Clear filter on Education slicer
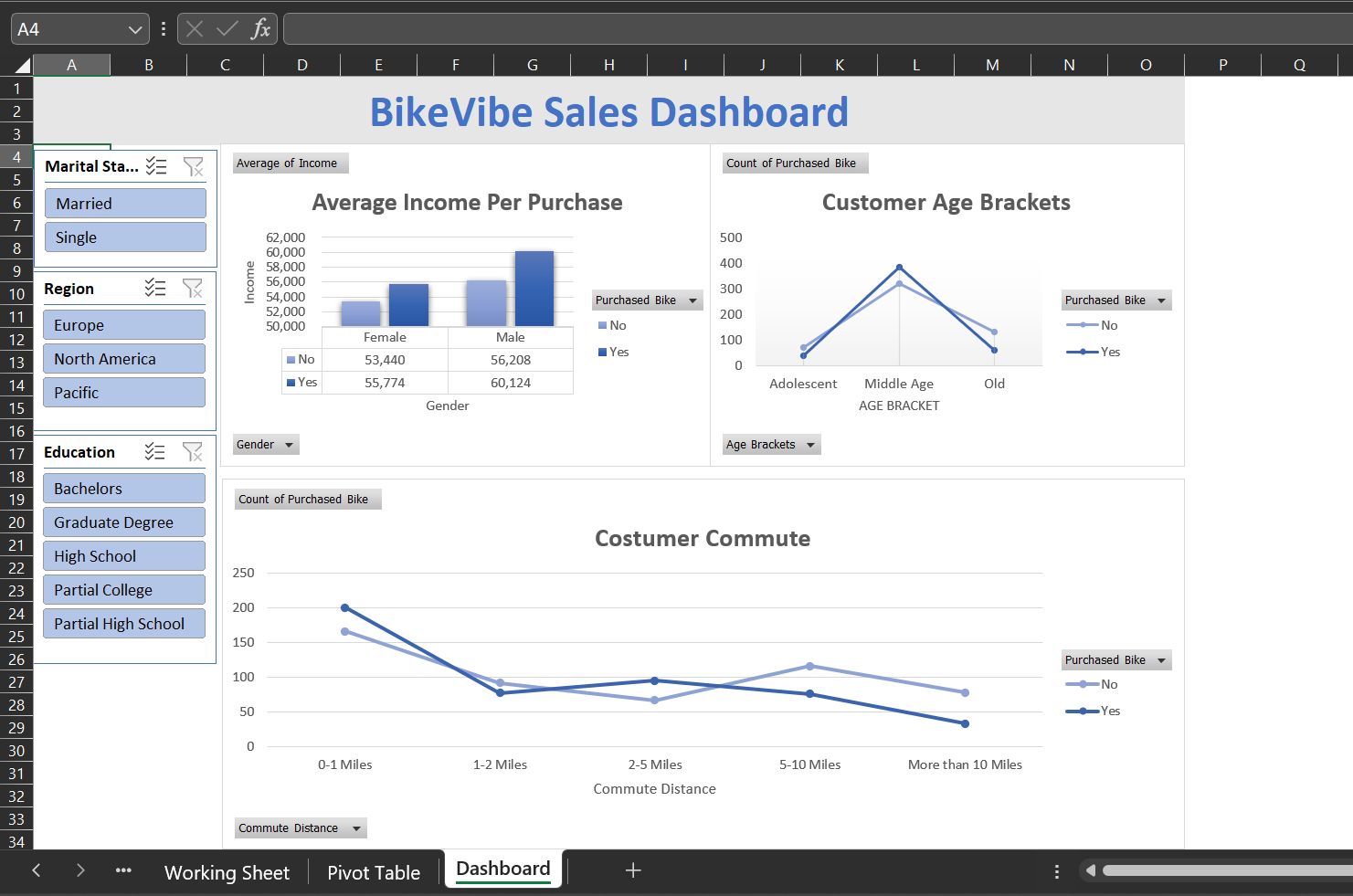This screenshot has width=1353, height=896. pos(192,452)
